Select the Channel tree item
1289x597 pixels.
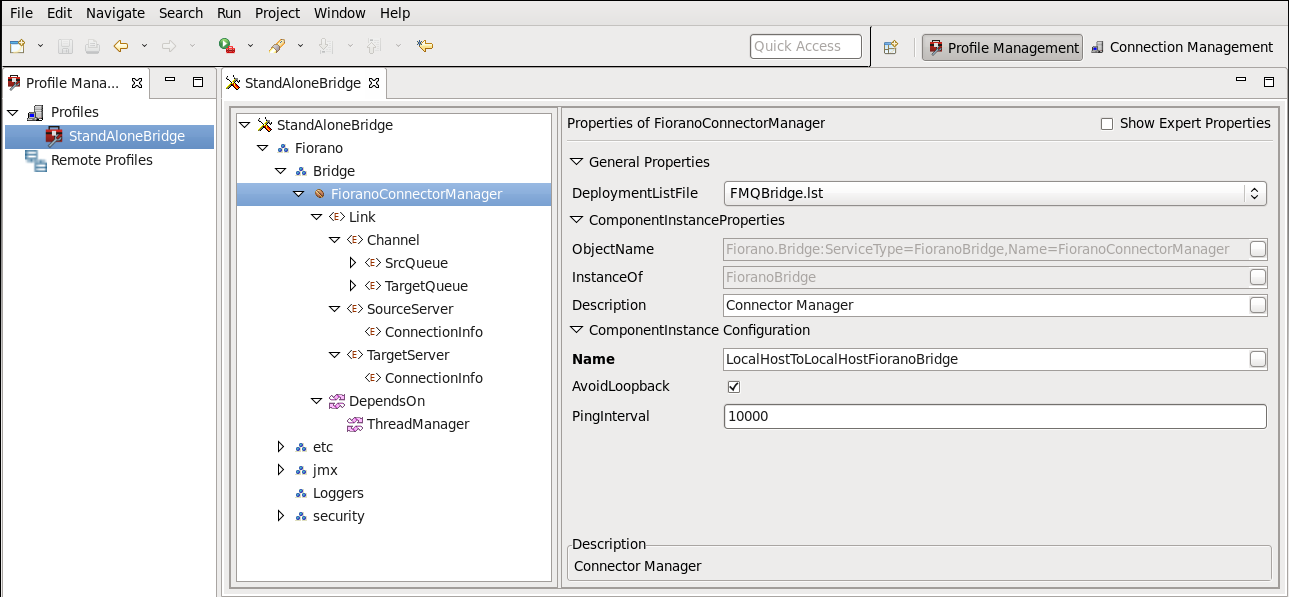point(393,240)
